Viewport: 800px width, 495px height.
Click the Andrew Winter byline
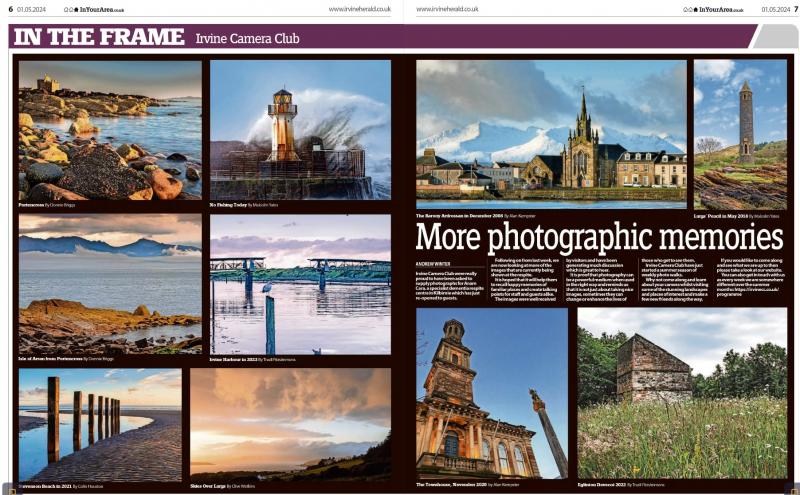[x=434, y=263]
